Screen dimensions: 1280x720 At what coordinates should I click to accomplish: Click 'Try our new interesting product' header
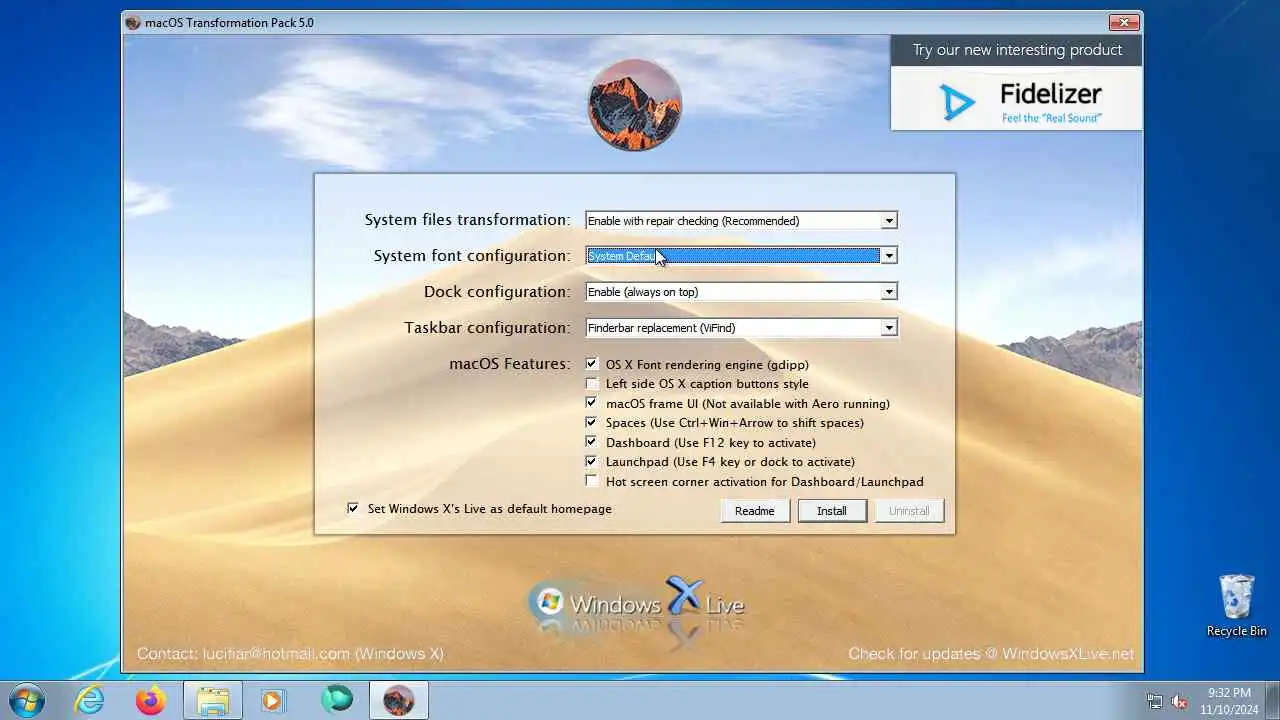pyautogui.click(x=1017, y=50)
